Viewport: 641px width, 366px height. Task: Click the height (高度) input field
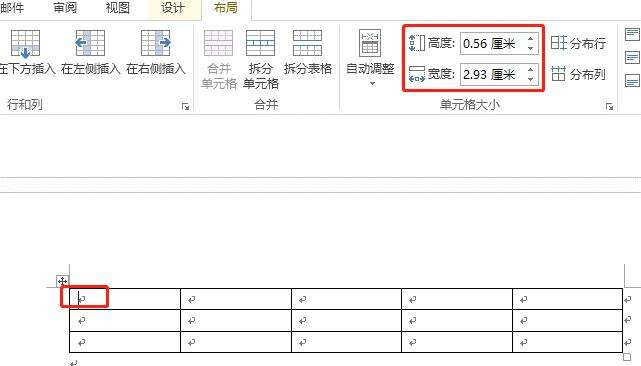tap(493, 43)
